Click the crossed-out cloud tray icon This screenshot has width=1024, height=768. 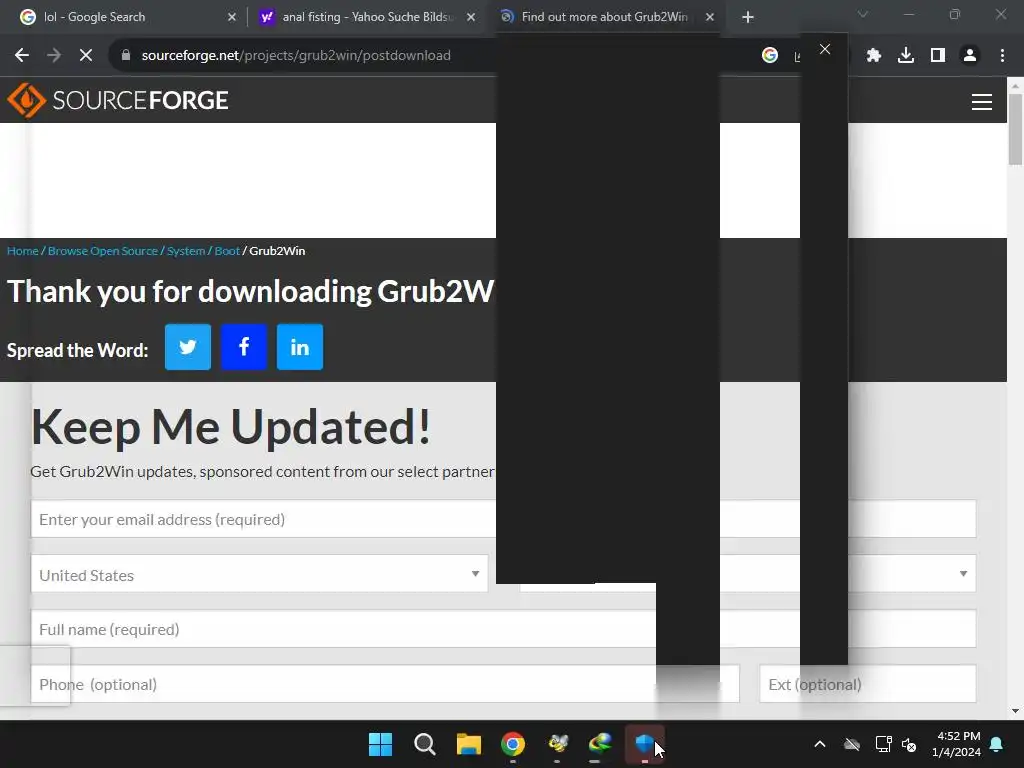(x=852, y=744)
